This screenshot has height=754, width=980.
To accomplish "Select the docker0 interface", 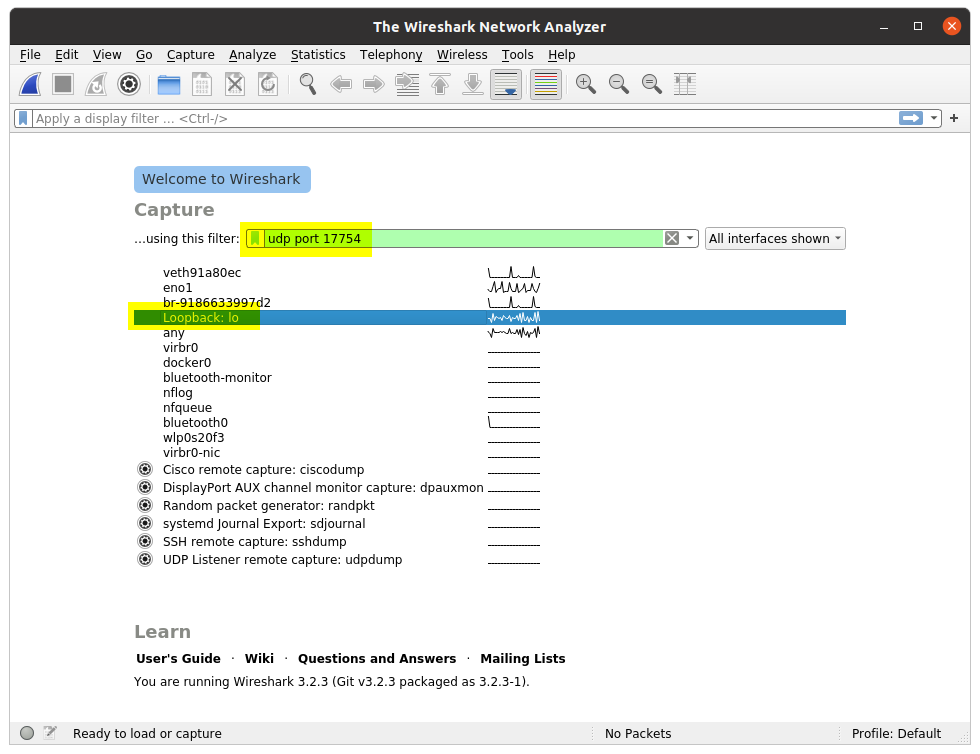I will (489, 363).
